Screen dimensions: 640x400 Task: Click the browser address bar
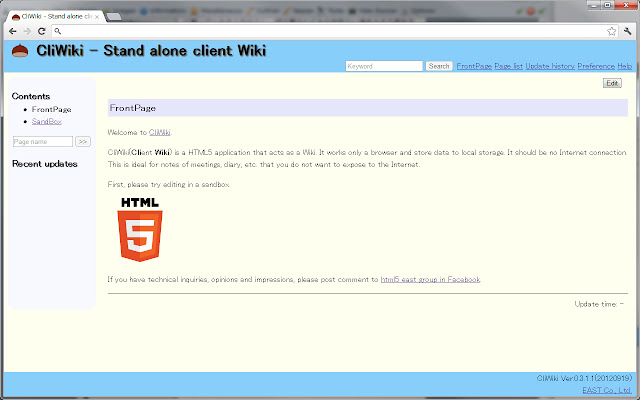click(333, 31)
